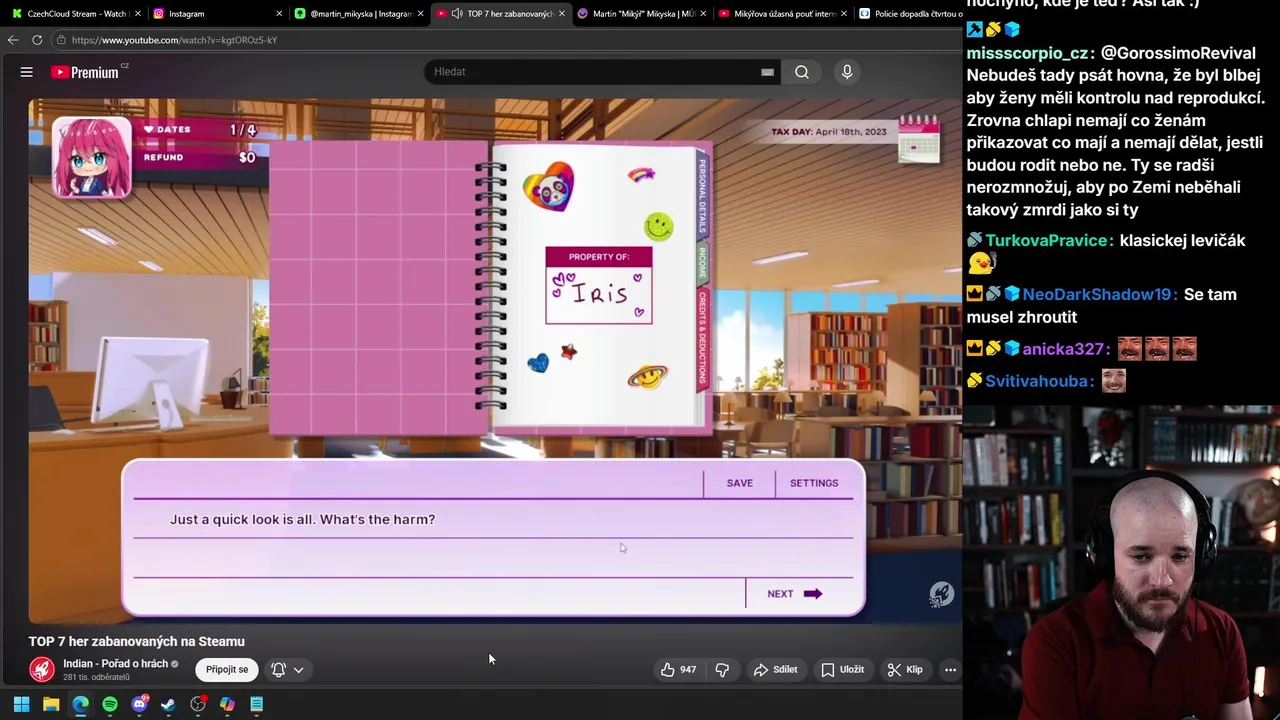Click the ringed smiley planet sticker
The height and width of the screenshot is (720, 1280).
pyautogui.click(x=648, y=376)
